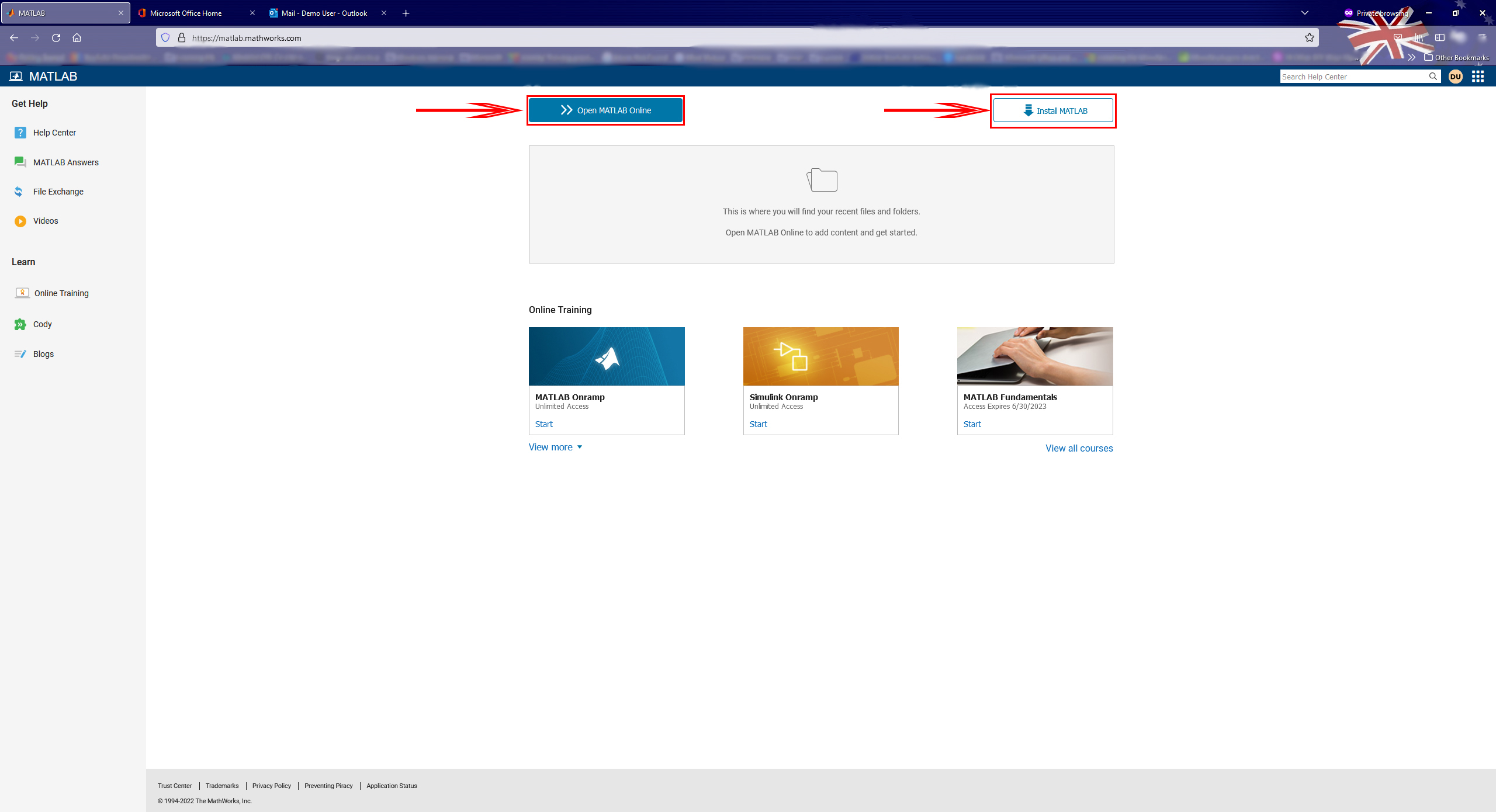Expand the bookmarks overflow chevron
The image size is (1496, 812).
click(1411, 57)
